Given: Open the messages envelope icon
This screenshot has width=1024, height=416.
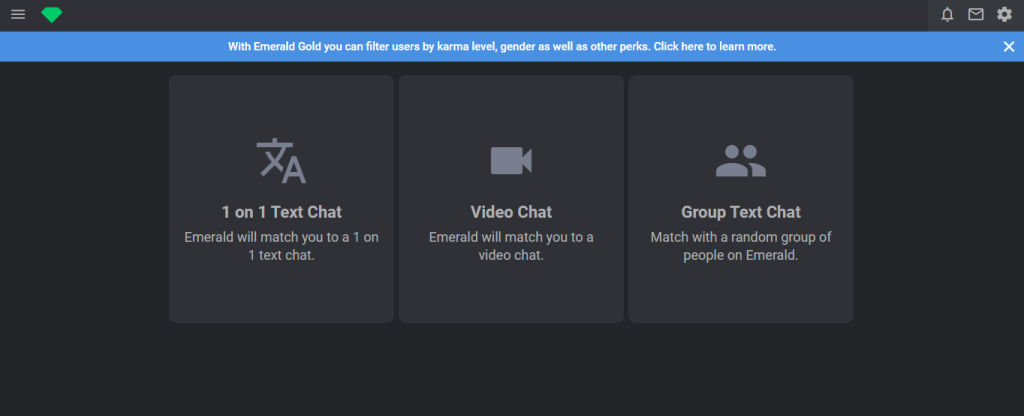Looking at the screenshot, I should click(x=976, y=14).
